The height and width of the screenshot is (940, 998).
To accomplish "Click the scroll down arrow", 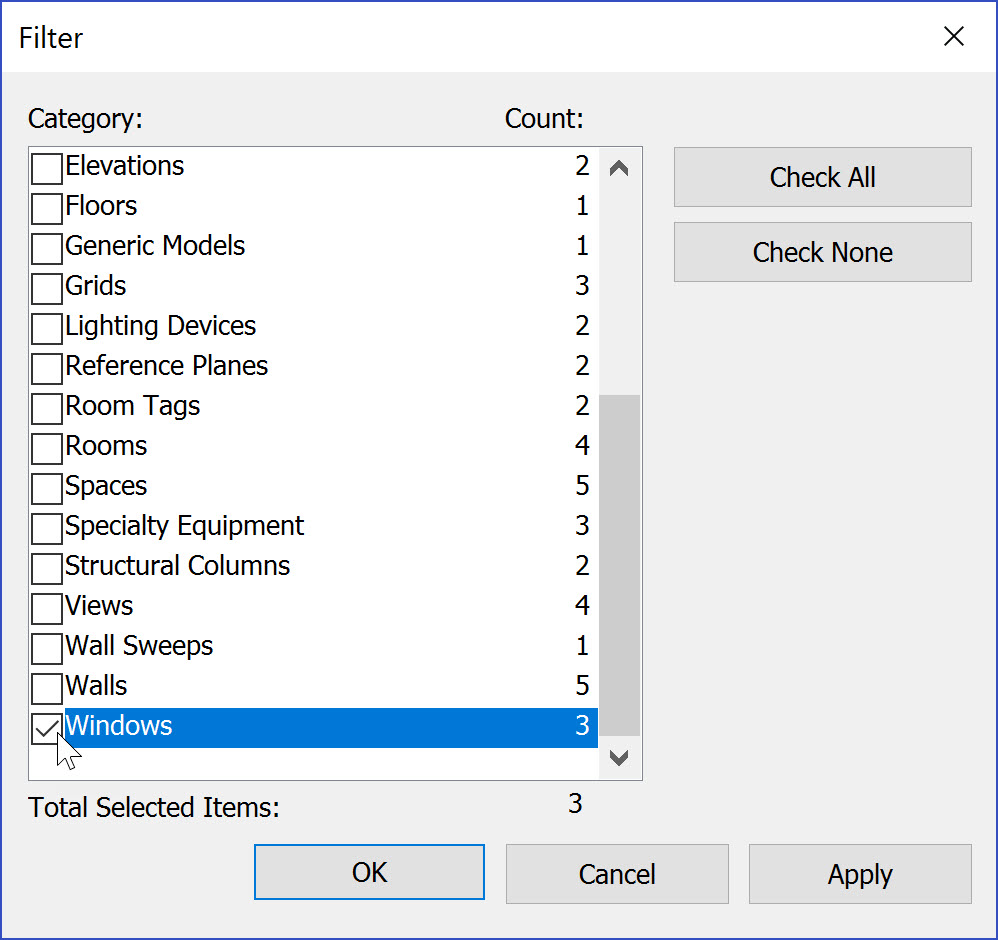I will [619, 758].
